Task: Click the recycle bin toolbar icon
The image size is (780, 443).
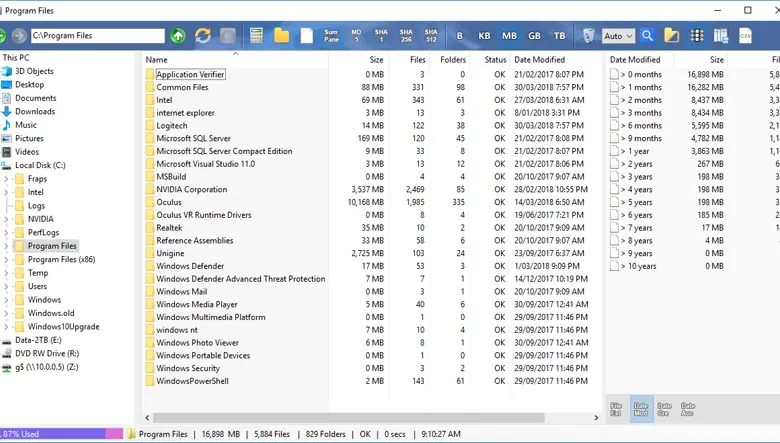Action: coord(588,35)
